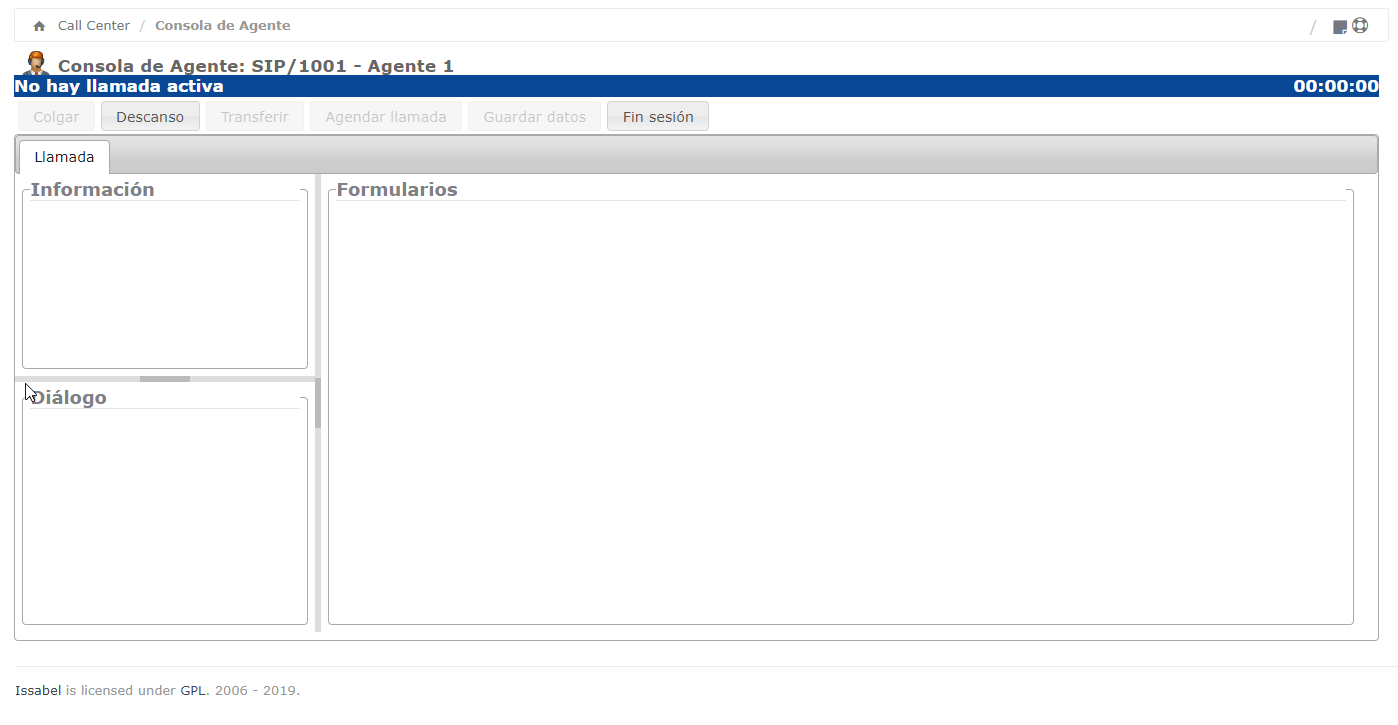Click the 00:00:00 call timer
This screenshot has width=1398, height=725.
pos(1336,86)
